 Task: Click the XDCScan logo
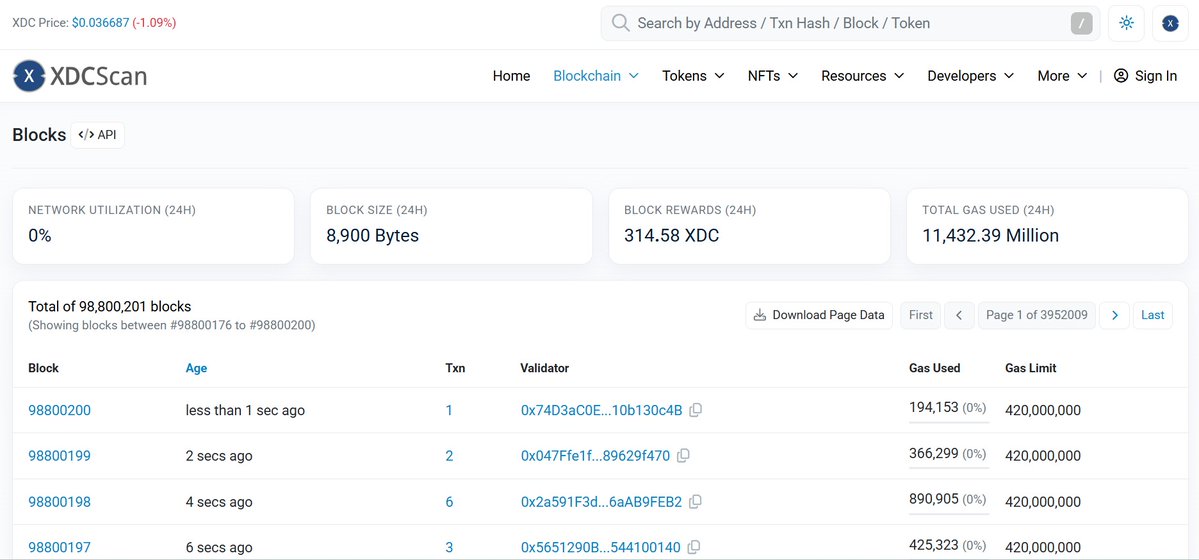tap(80, 76)
